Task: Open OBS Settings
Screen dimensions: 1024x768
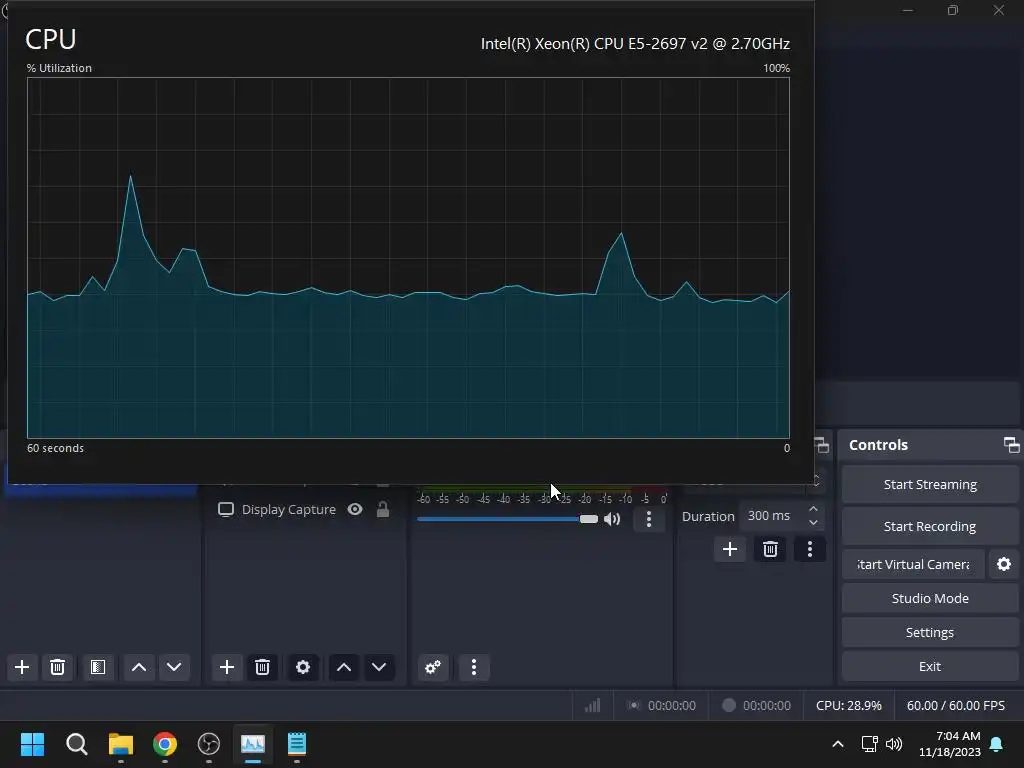Action: [x=930, y=632]
